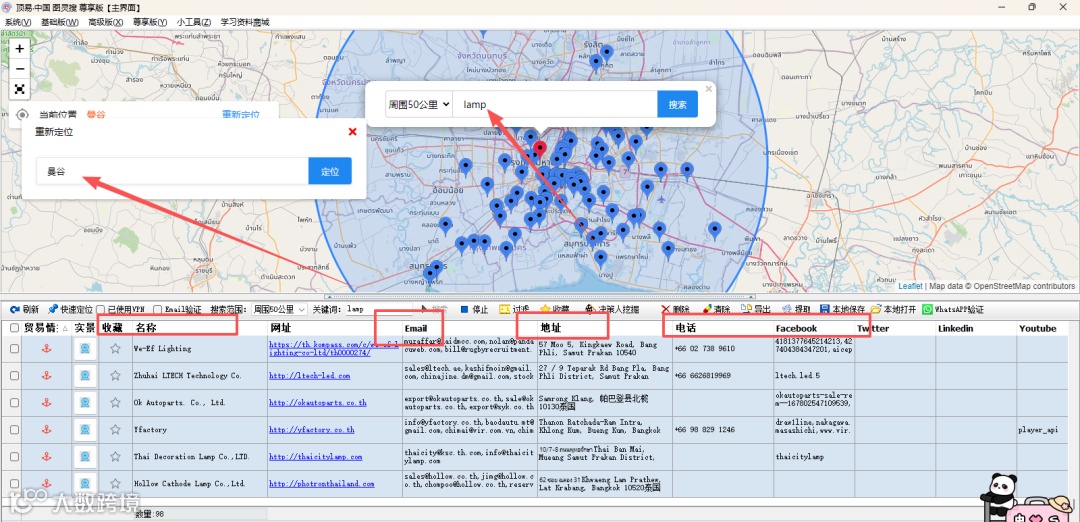Click the 本地打开 folder button

(x=894, y=310)
